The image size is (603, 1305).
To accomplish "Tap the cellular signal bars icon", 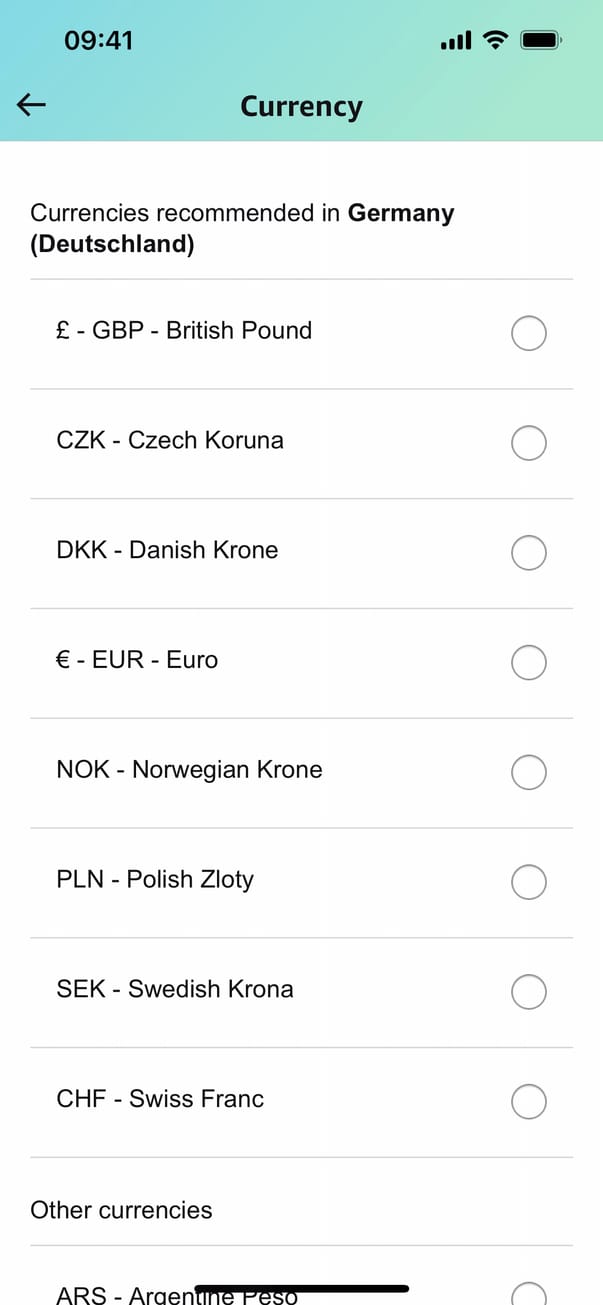I will coord(455,41).
